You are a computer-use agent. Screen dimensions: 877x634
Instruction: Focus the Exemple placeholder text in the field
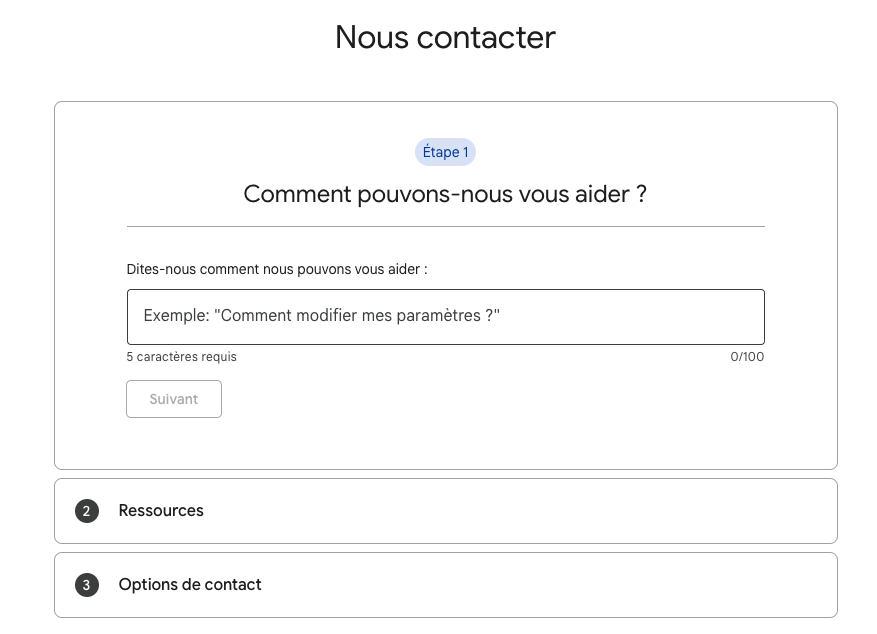coord(321,316)
